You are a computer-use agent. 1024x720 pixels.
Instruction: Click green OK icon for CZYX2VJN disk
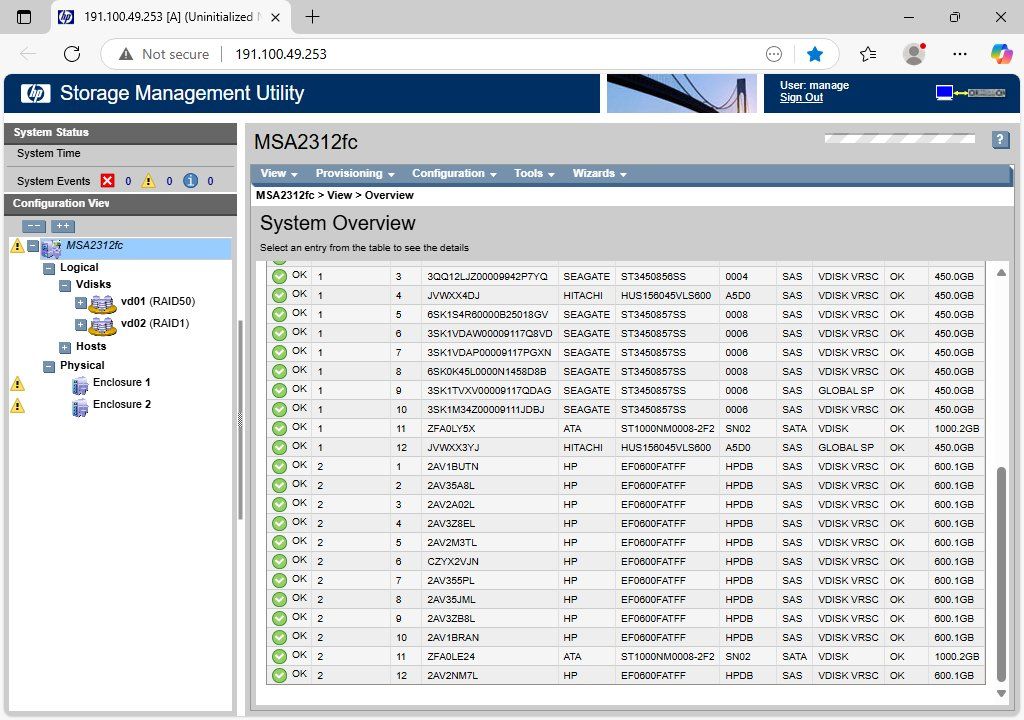click(280, 561)
